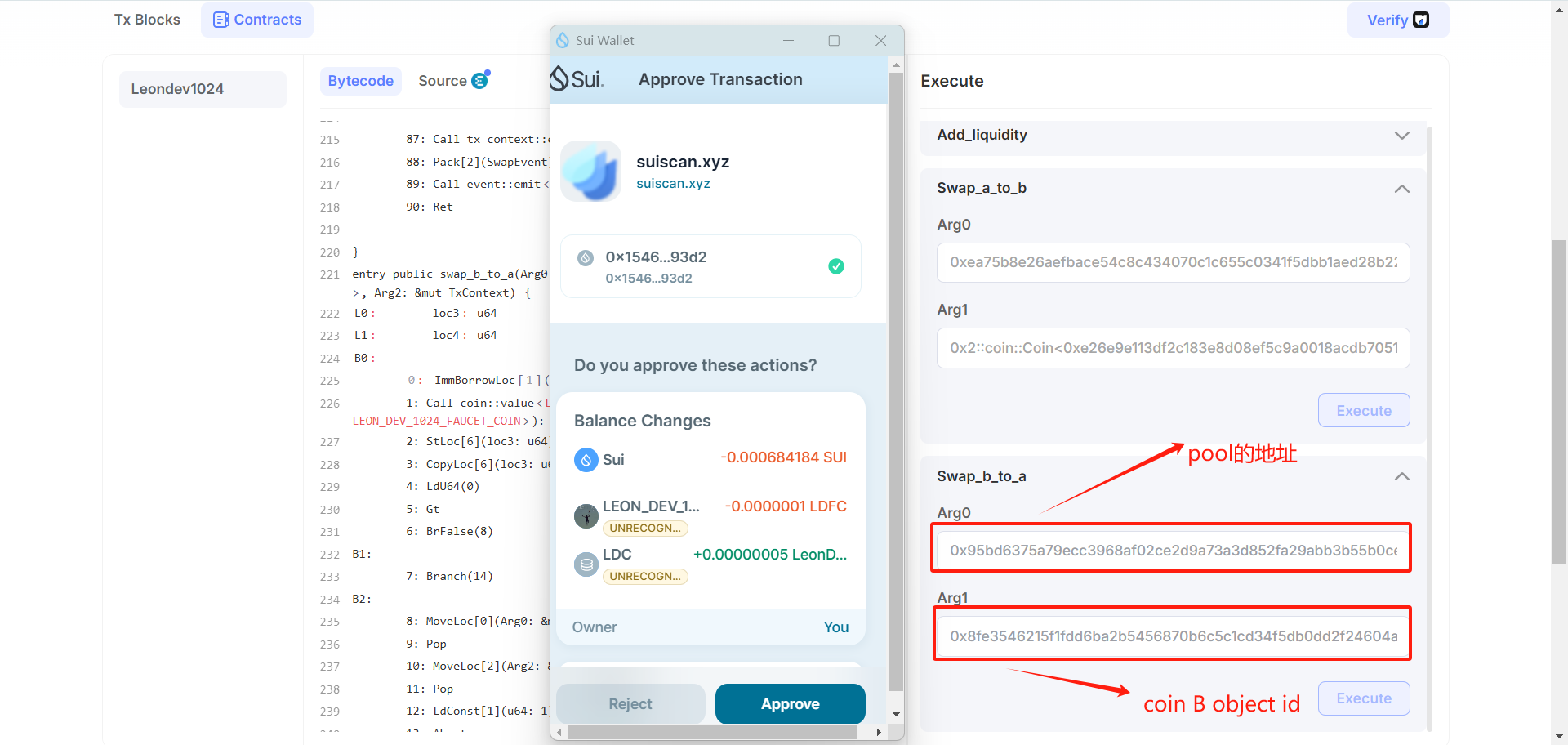
Task: Click the Execute panel heading
Action: click(x=952, y=81)
